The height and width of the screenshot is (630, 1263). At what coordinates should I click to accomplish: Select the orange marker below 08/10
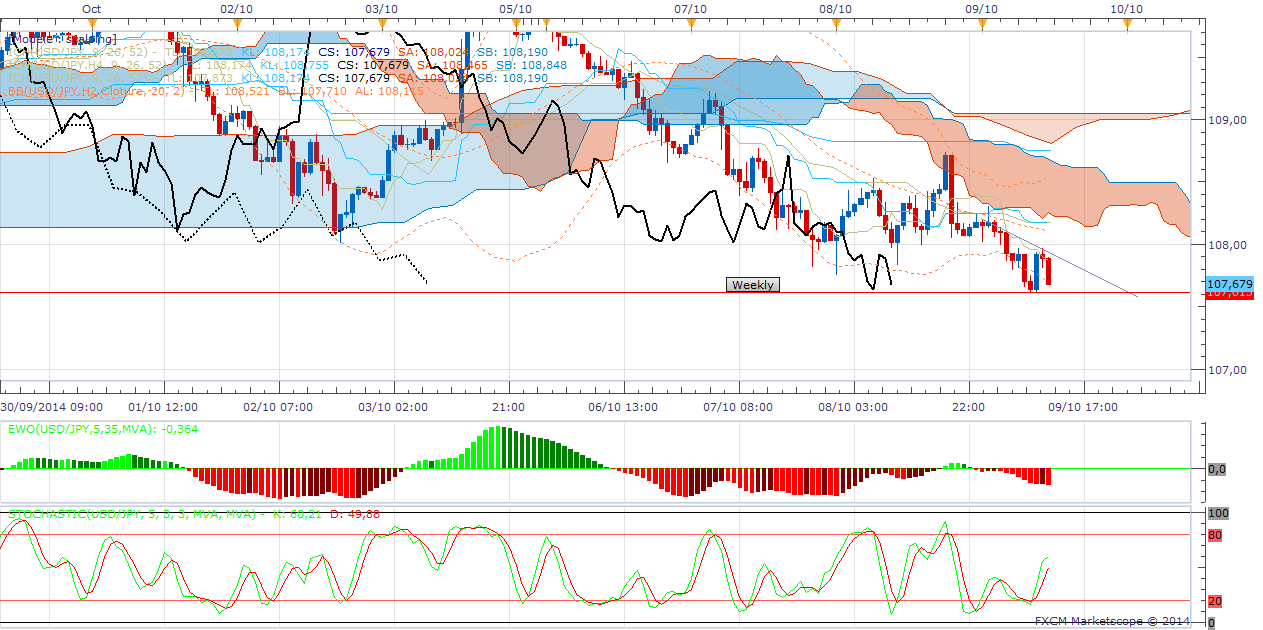(836, 22)
